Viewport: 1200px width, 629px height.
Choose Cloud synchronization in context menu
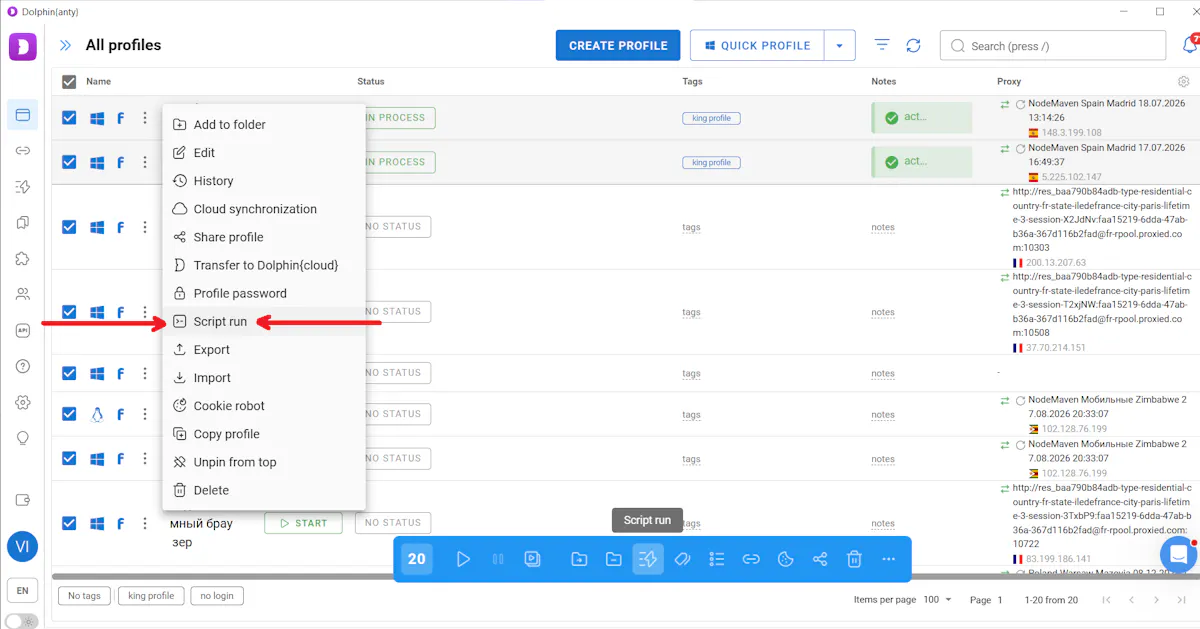pos(264,209)
